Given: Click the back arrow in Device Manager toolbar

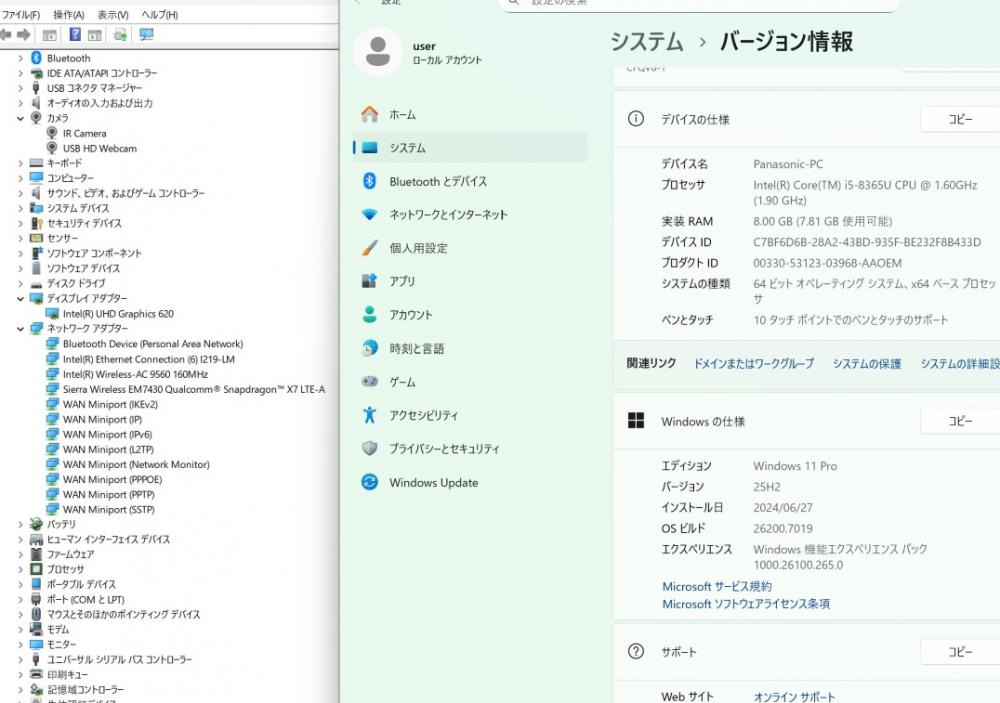Looking at the screenshot, I should [6, 35].
